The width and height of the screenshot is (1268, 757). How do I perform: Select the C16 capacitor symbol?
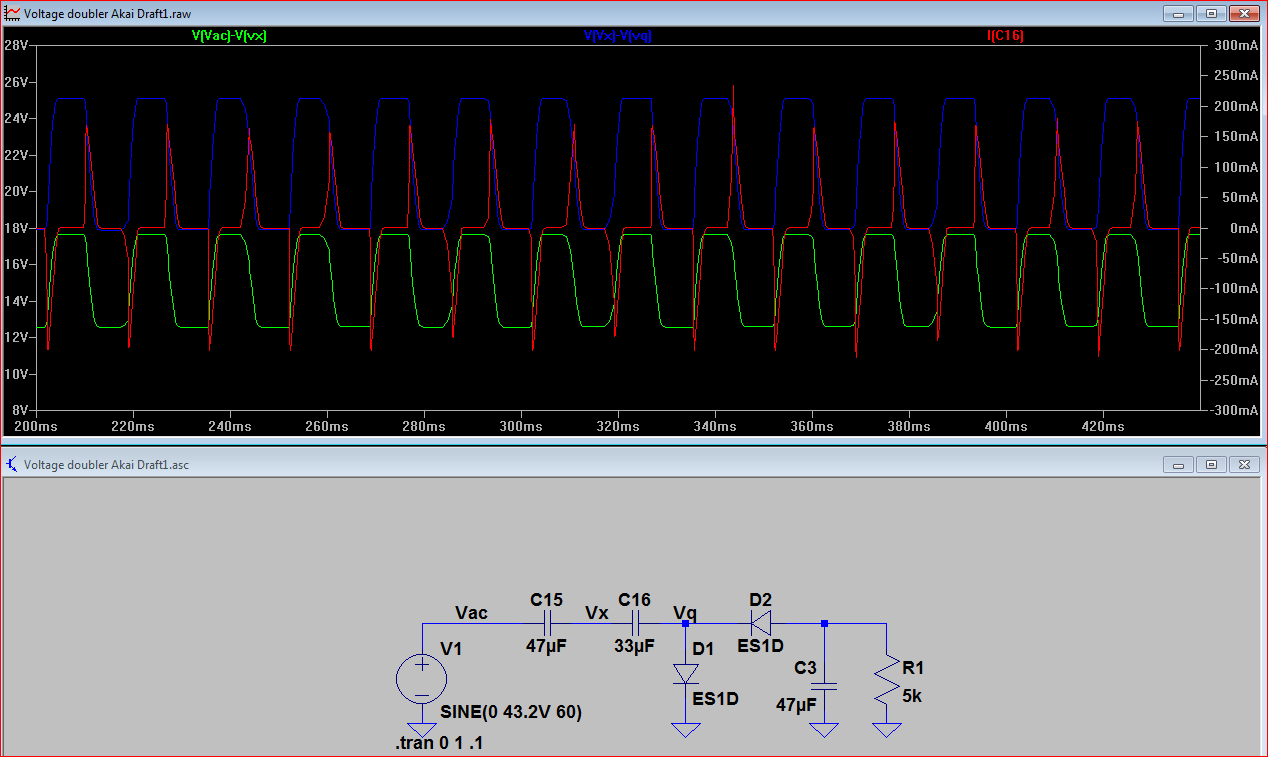click(635, 623)
